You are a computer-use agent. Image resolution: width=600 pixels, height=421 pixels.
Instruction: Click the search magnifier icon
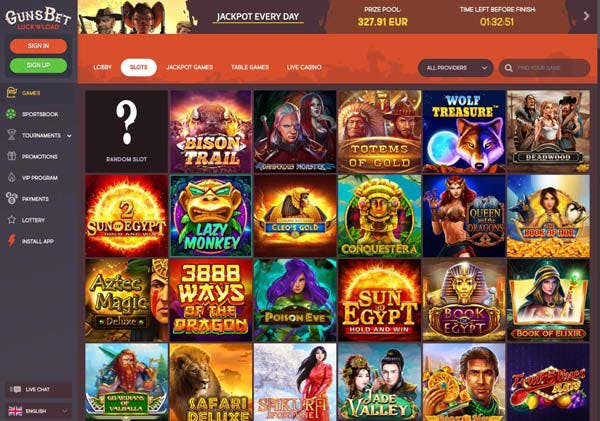tap(508, 68)
